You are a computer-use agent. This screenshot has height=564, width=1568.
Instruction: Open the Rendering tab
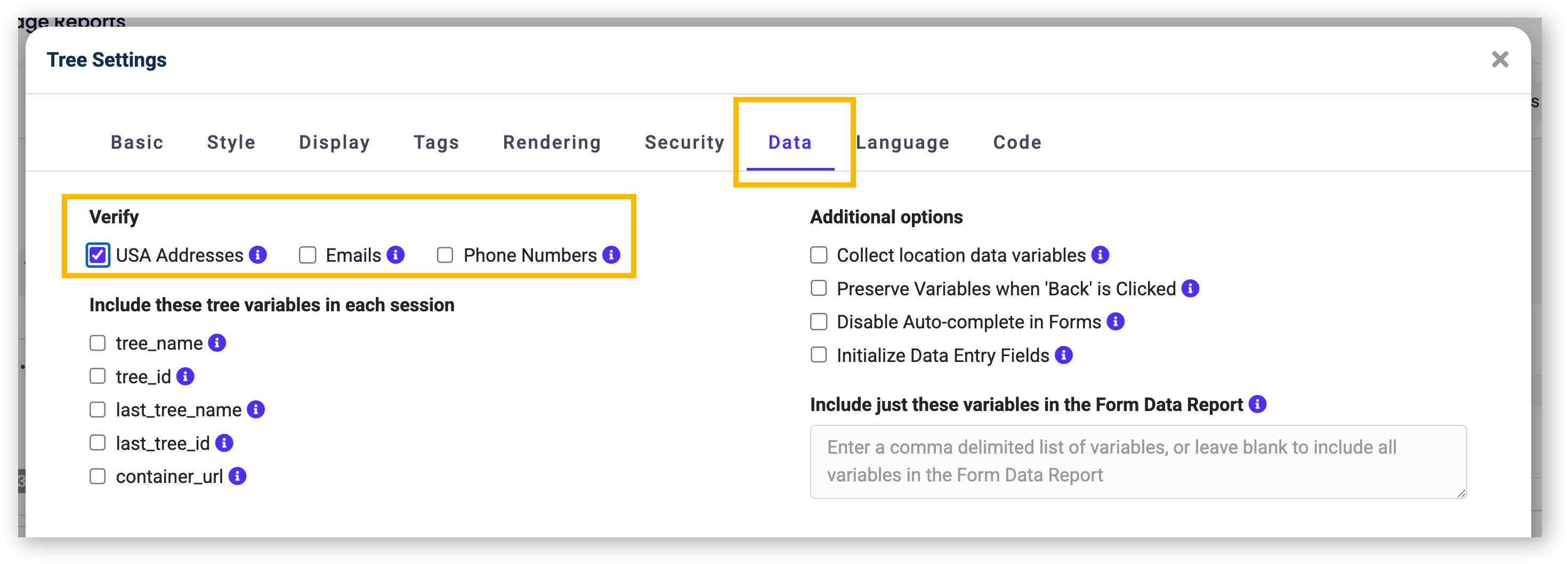pos(552,142)
